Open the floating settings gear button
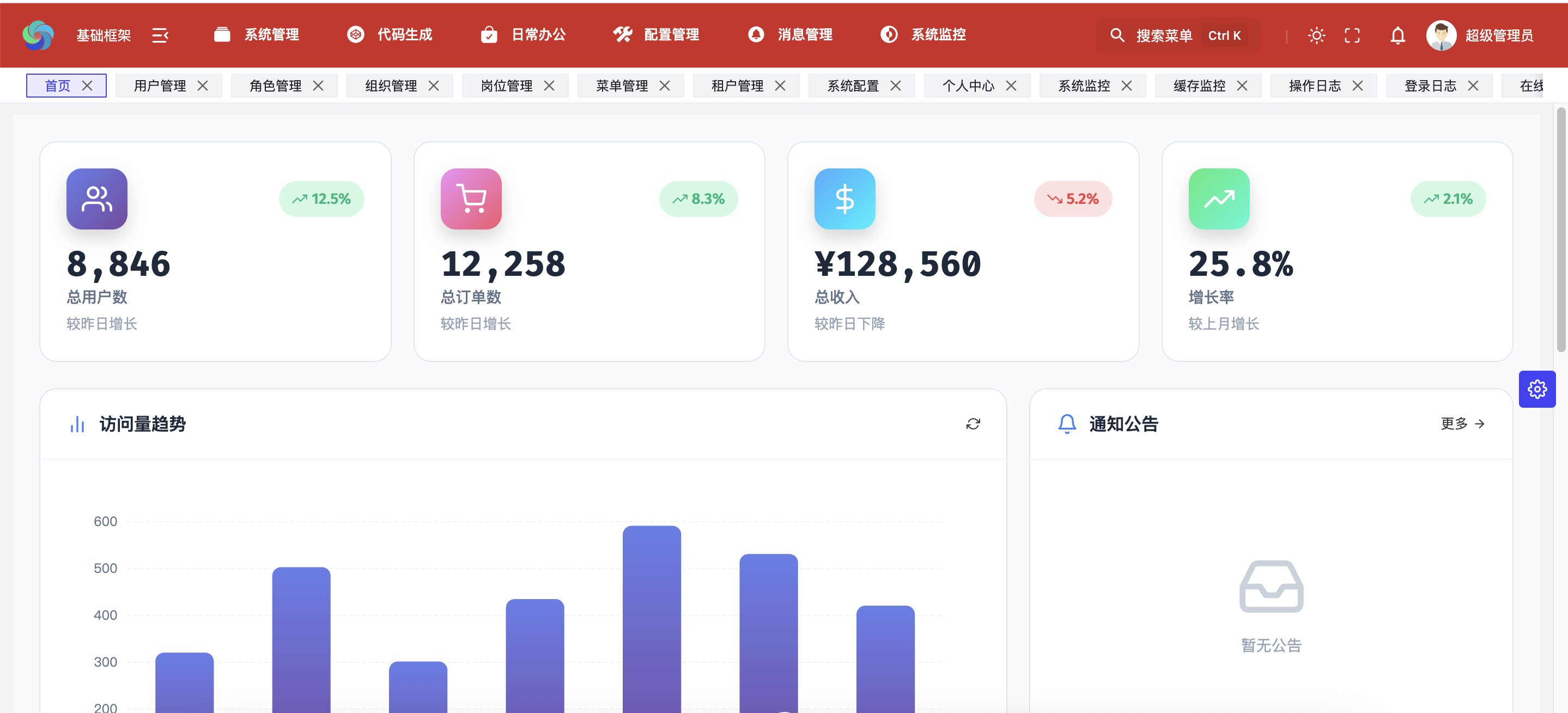The width and height of the screenshot is (1568, 713). pos(1537,389)
